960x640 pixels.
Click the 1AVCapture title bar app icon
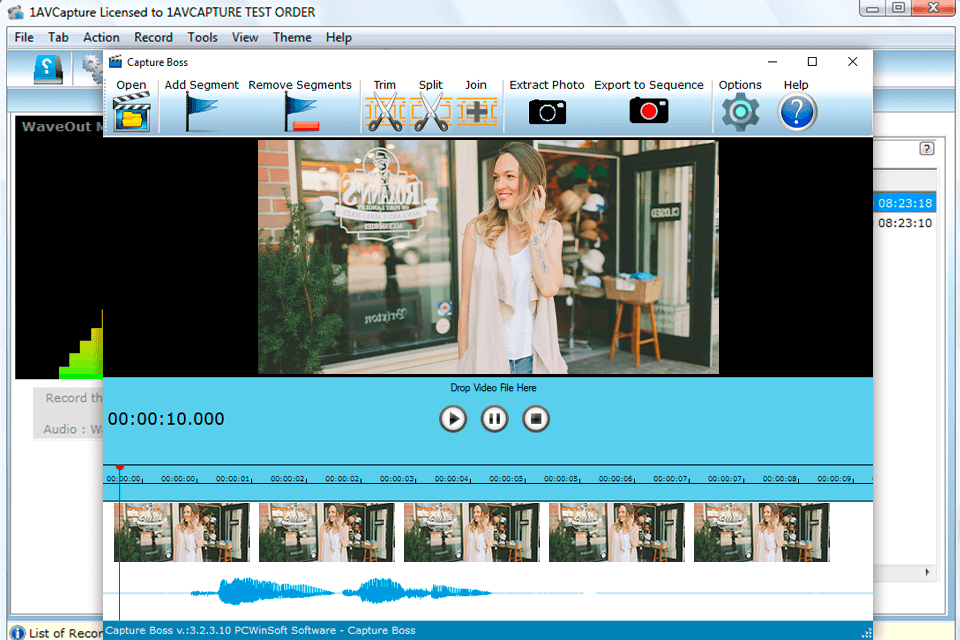pyautogui.click(x=16, y=12)
